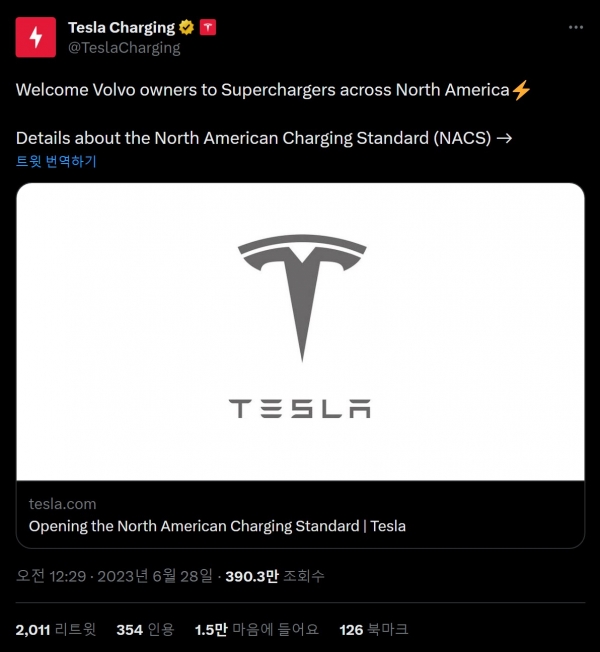The image size is (600, 652).
Task: Click the 트윗 번역하기 translate link
Action: coord(56,160)
